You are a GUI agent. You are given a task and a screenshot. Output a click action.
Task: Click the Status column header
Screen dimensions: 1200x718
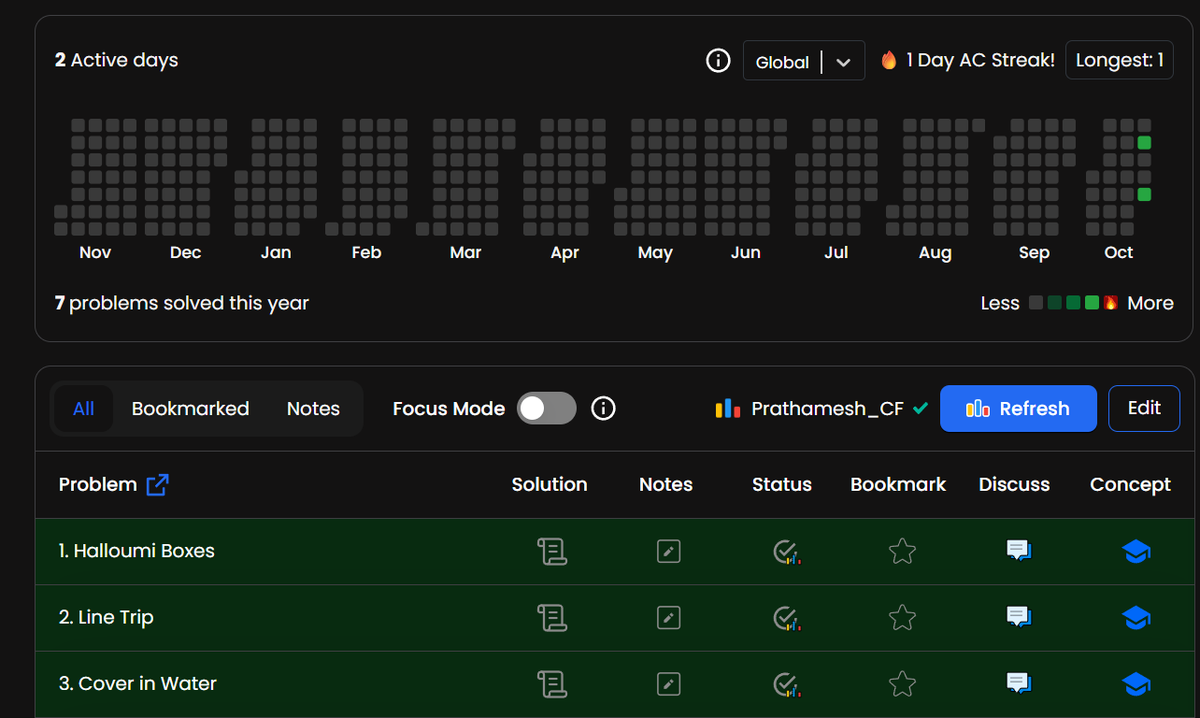point(782,485)
